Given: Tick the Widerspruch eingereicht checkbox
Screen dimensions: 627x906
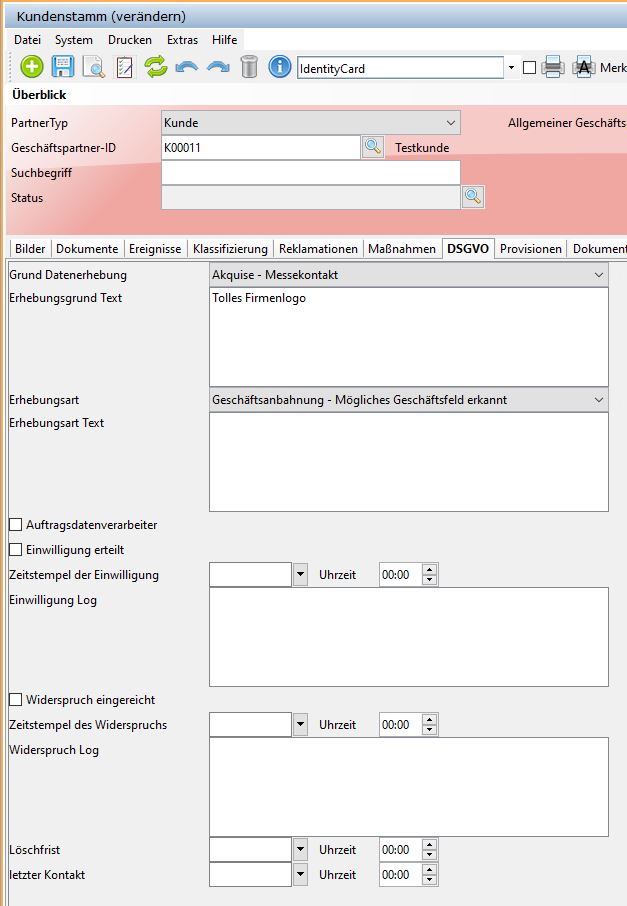Looking at the screenshot, I should (15, 699).
